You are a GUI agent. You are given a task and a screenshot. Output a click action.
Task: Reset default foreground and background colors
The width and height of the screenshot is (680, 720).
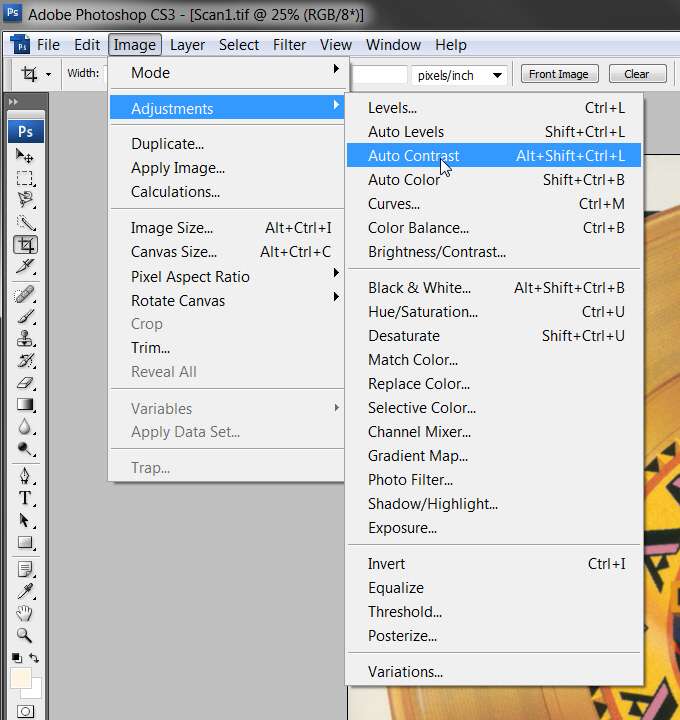click(17, 658)
